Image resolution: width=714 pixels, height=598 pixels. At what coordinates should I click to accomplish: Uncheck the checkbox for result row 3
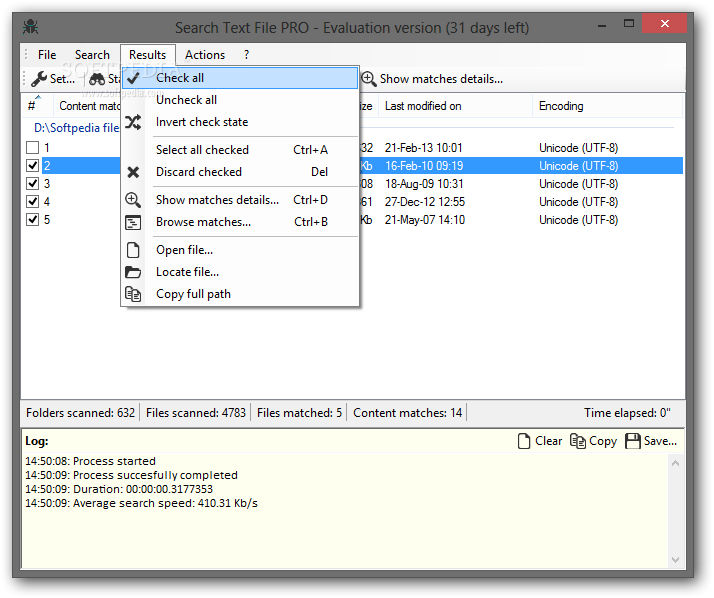pyautogui.click(x=32, y=184)
